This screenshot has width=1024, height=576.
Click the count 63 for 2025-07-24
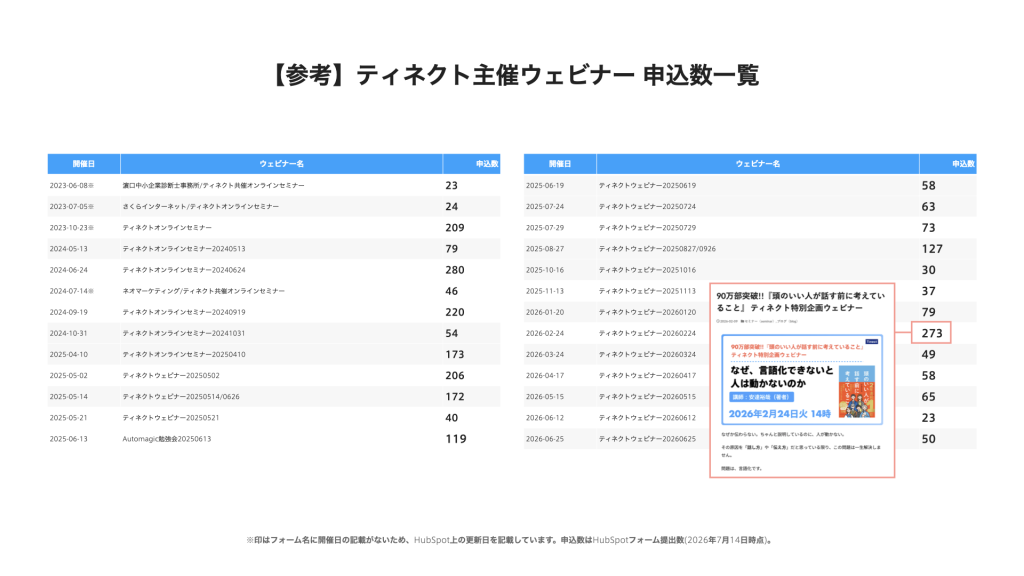pos(928,206)
